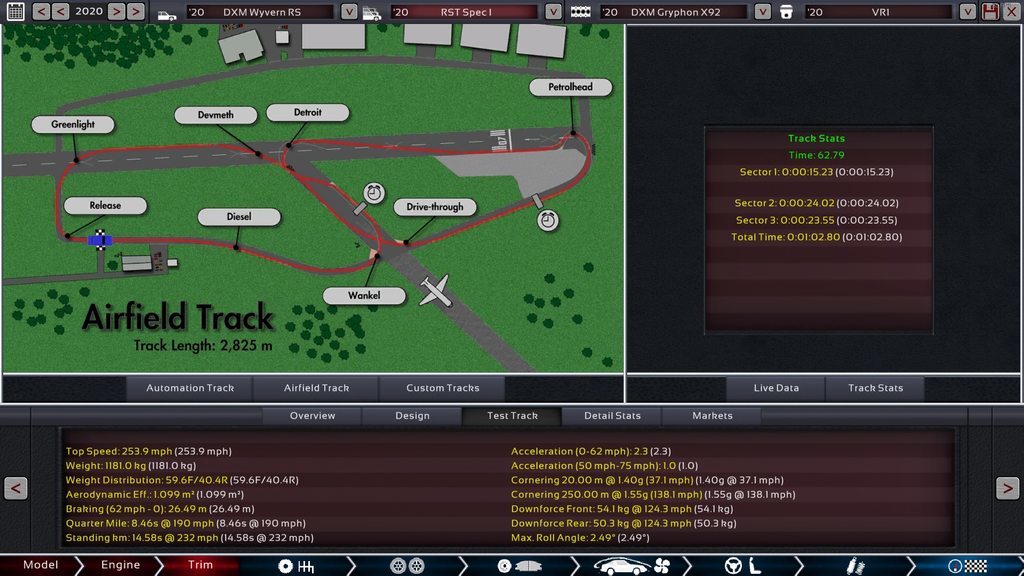
Task: Expand the DXM Wyvern RS model dropdown
Action: [349, 12]
